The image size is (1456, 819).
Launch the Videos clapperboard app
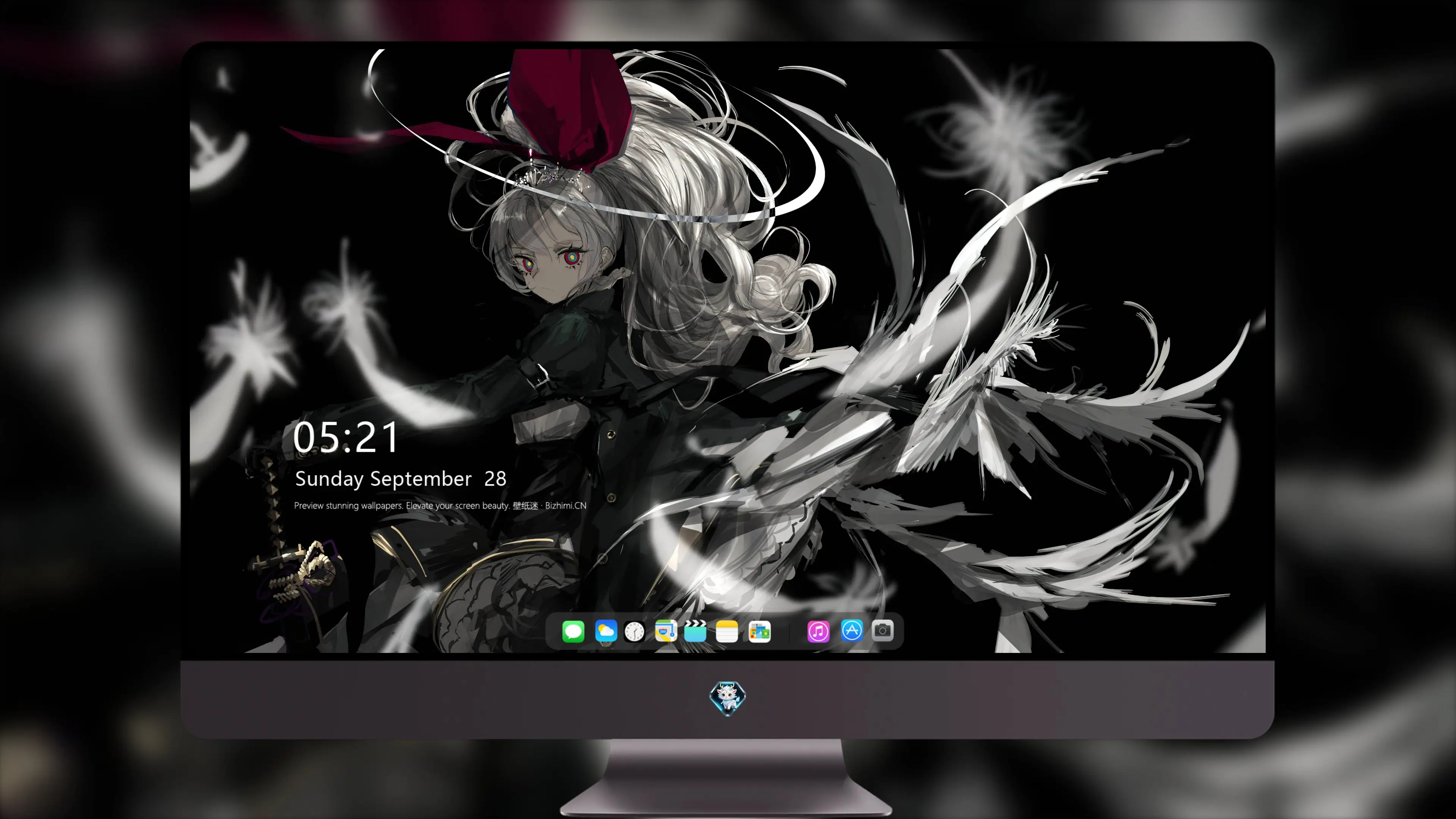(695, 631)
